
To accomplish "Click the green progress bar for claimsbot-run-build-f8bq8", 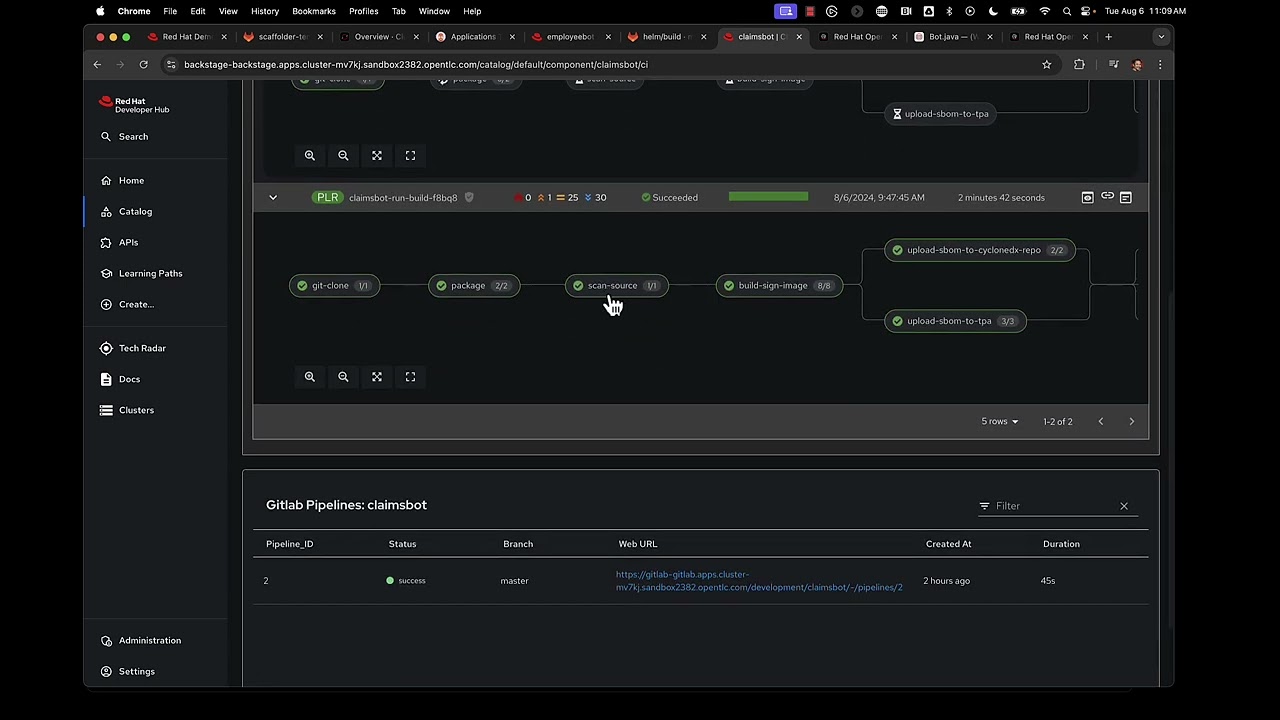I will coord(768,197).
